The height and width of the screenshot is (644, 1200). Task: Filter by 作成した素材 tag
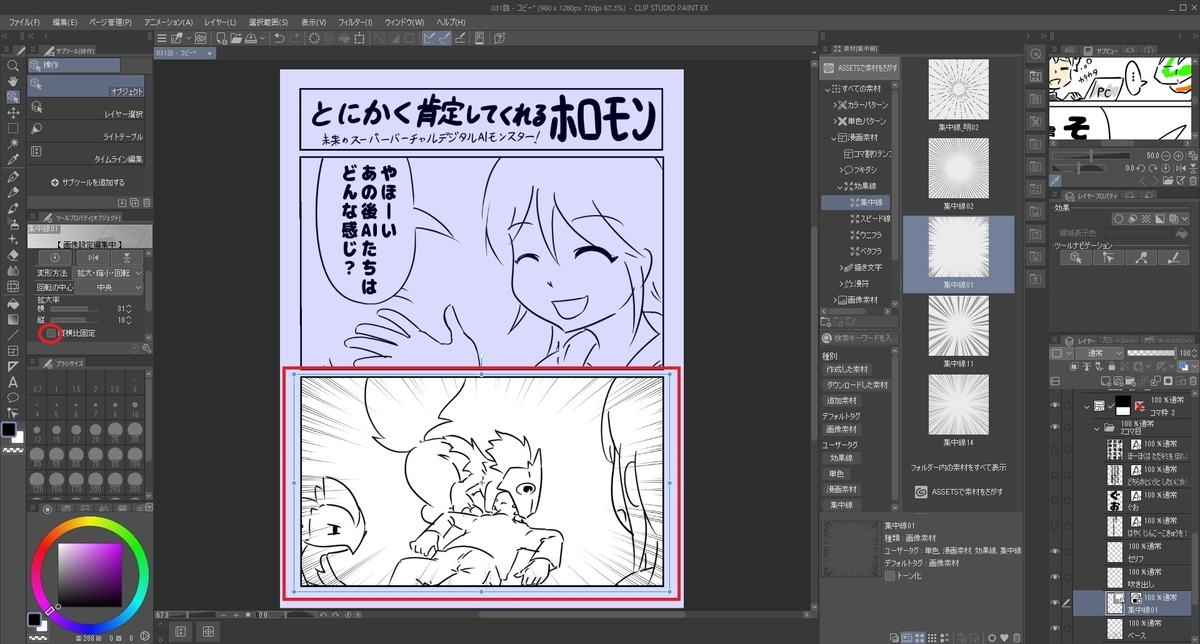(x=847, y=369)
